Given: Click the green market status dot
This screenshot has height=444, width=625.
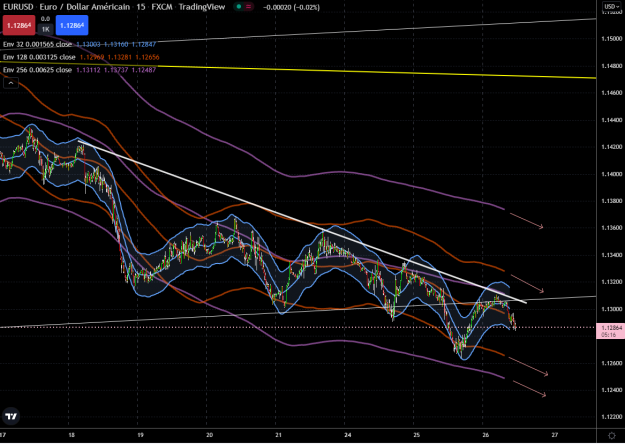Looking at the screenshot, I should pyautogui.click(x=239, y=7).
